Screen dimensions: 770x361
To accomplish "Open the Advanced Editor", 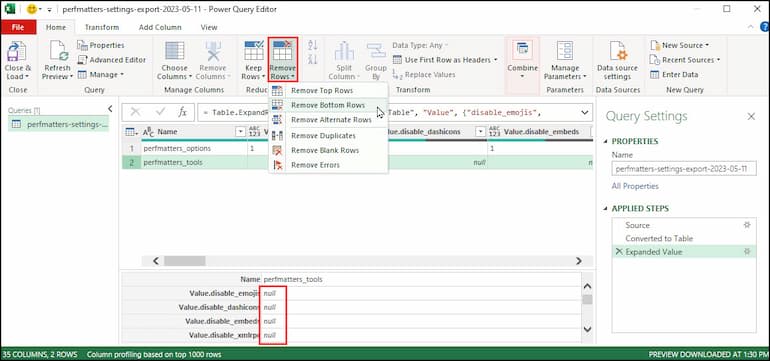I will pyautogui.click(x=111, y=60).
